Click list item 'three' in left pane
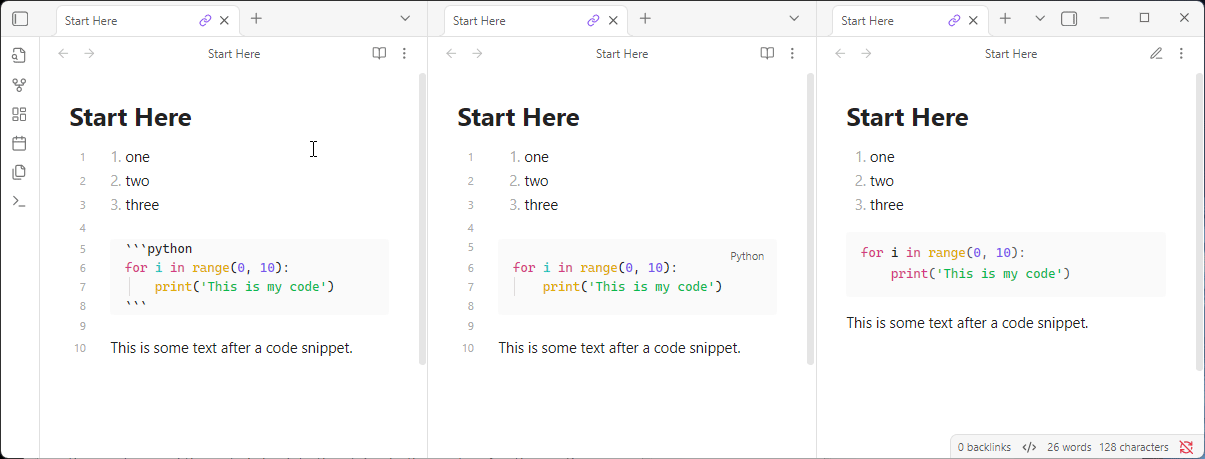Screen dimensions: 1205x459 pyautogui.click(x=142, y=205)
